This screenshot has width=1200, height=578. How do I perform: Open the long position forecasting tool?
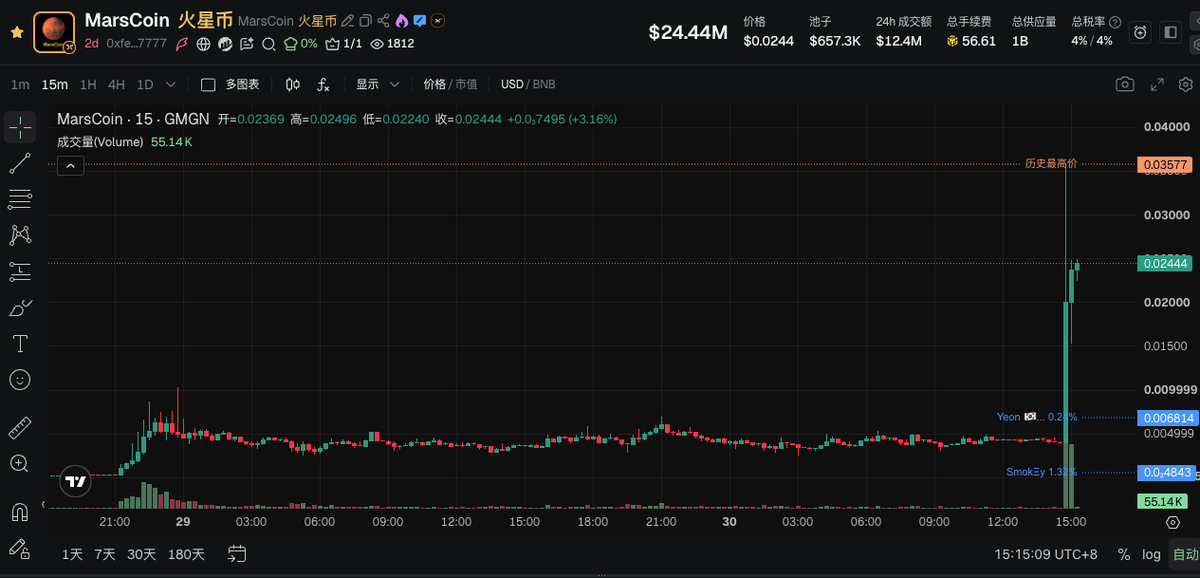coord(20,271)
